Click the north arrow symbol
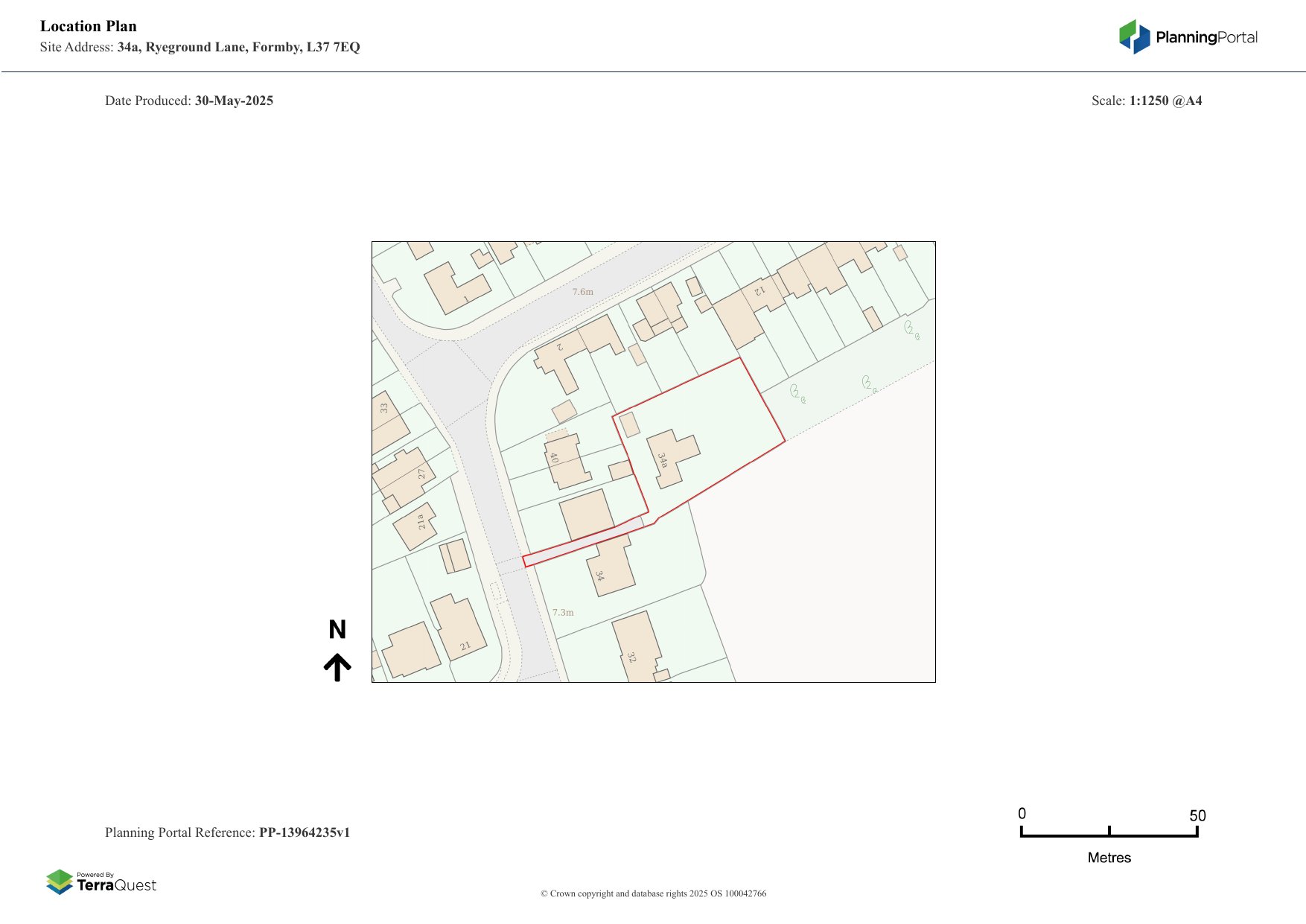This screenshot has height=924, width=1306. (337, 667)
